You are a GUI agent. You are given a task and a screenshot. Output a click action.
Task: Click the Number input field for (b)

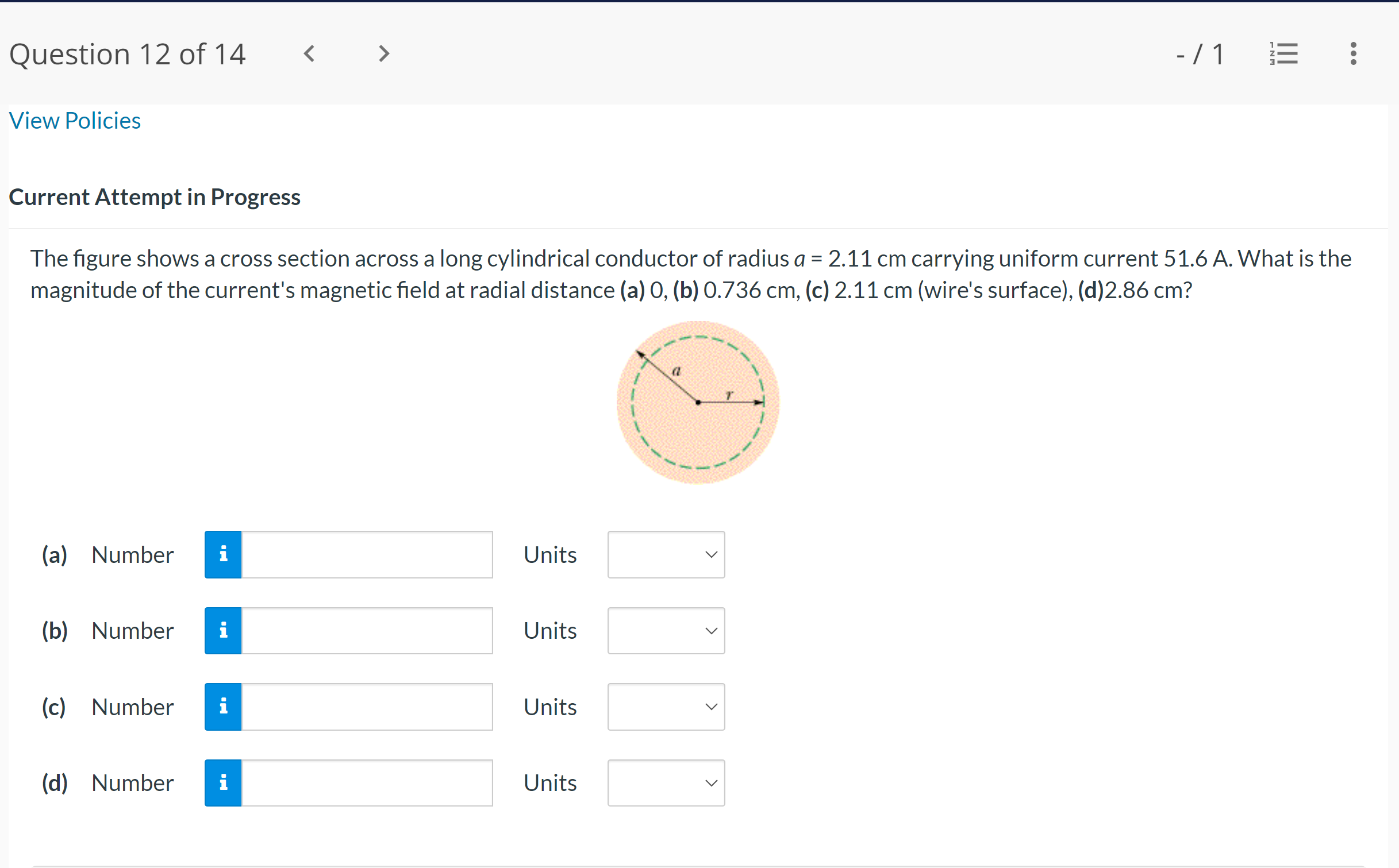pos(367,631)
